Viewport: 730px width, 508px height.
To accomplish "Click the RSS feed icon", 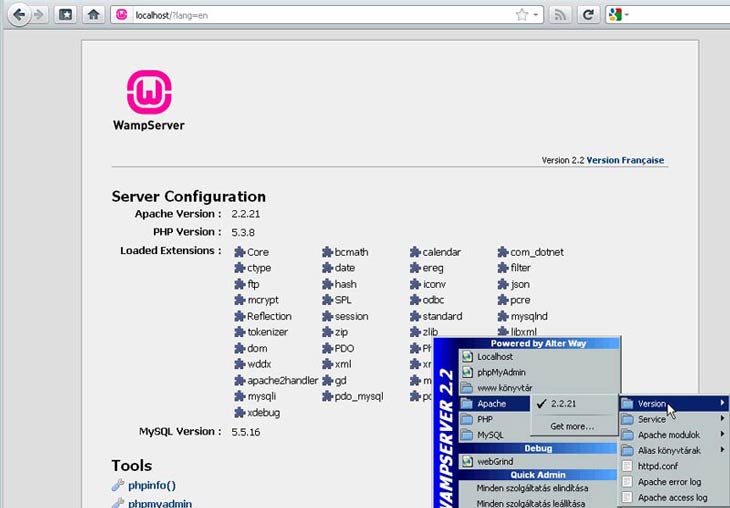I will click(x=560, y=15).
